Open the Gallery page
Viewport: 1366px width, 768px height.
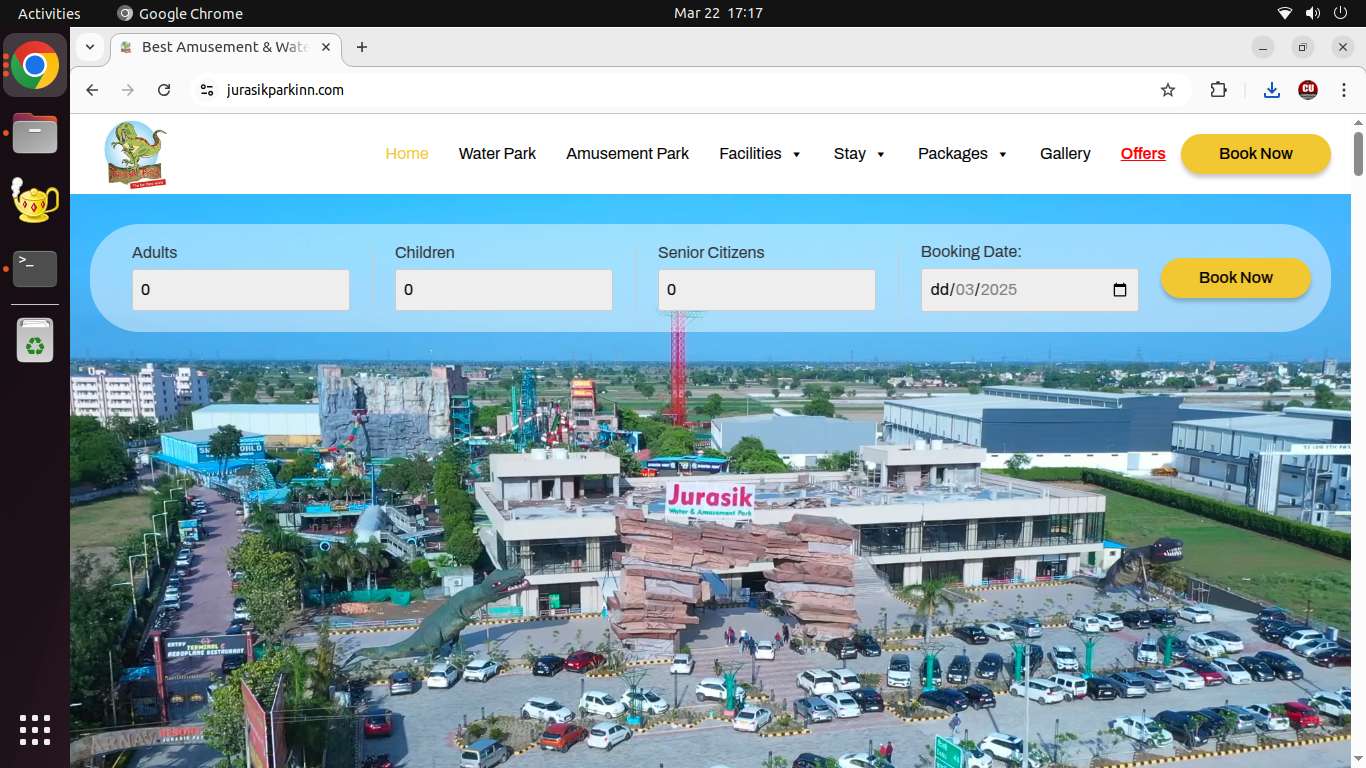tap(1065, 154)
